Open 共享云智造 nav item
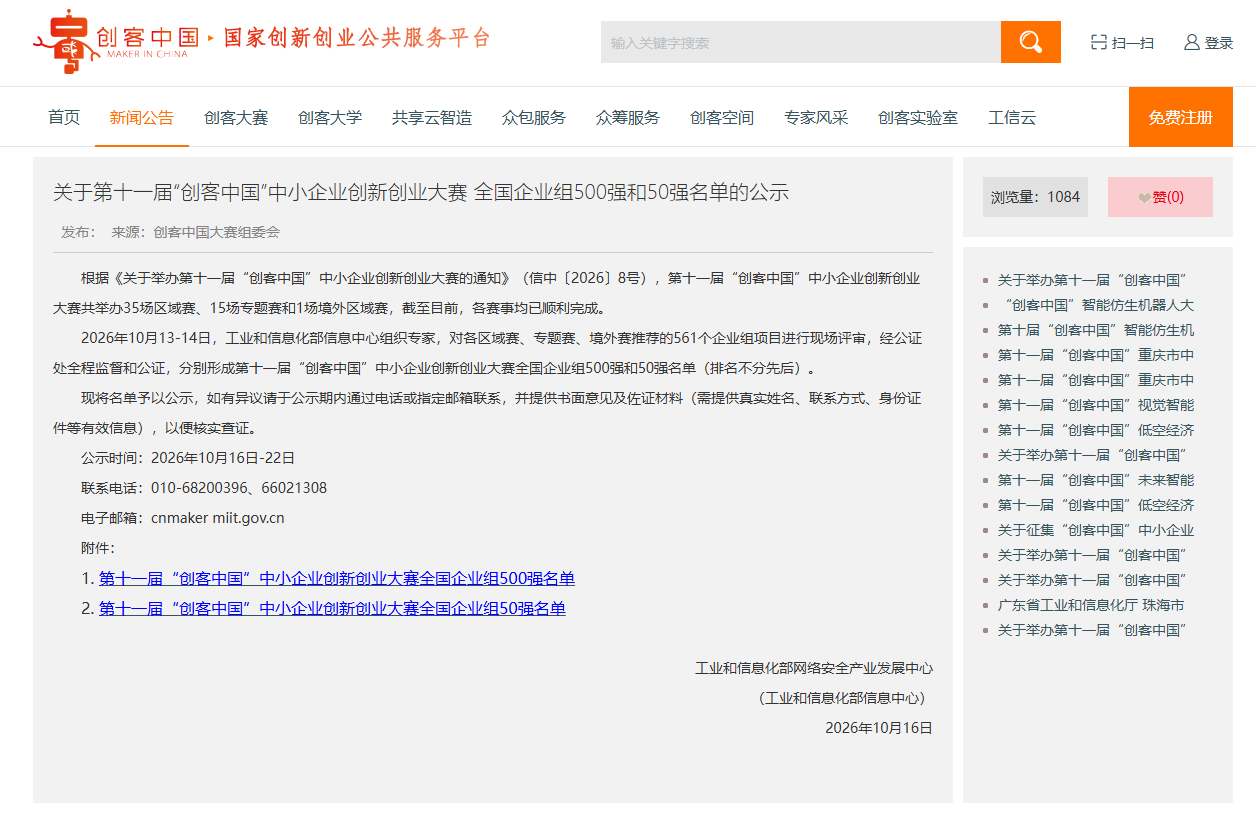1256x820 pixels. point(432,117)
